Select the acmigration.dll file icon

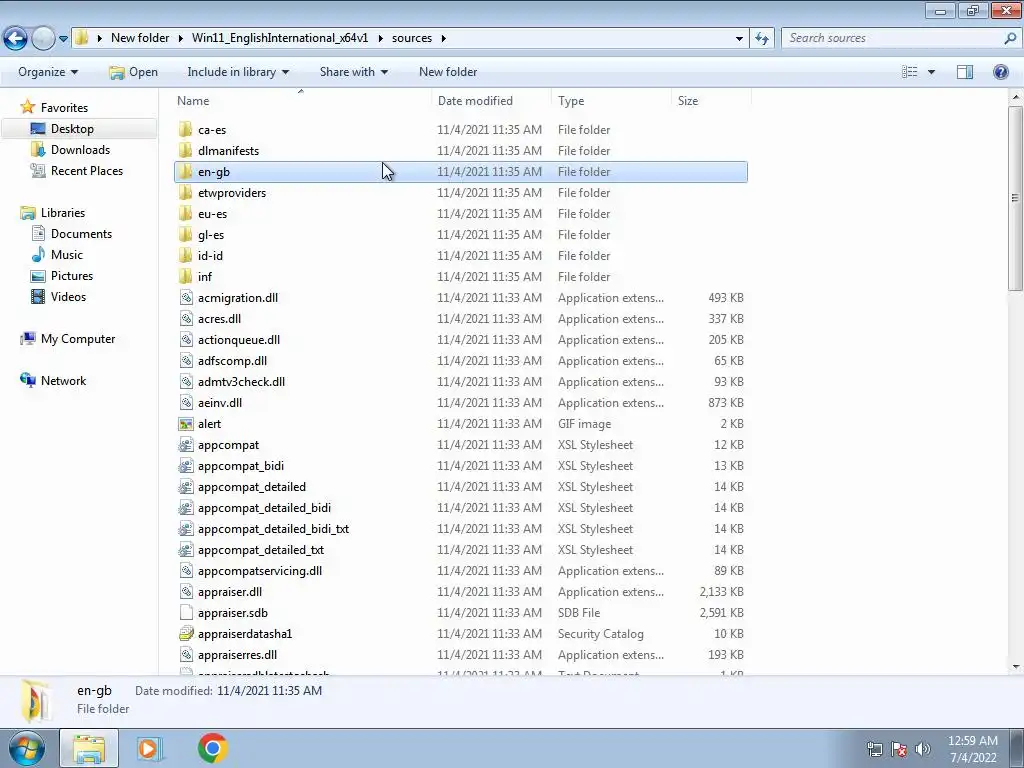[x=186, y=298]
